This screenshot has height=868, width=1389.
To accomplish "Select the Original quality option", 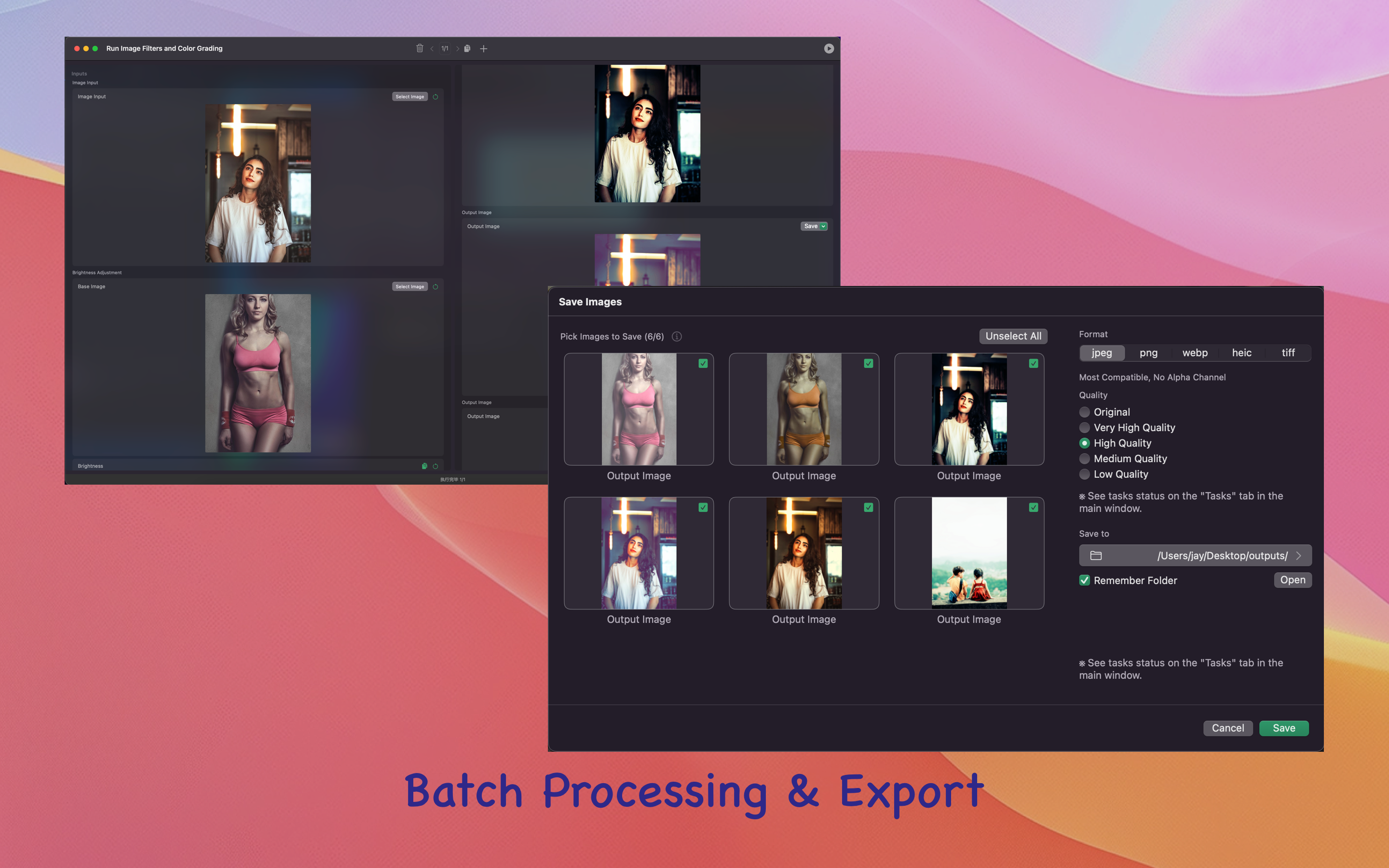I will [x=1084, y=412].
